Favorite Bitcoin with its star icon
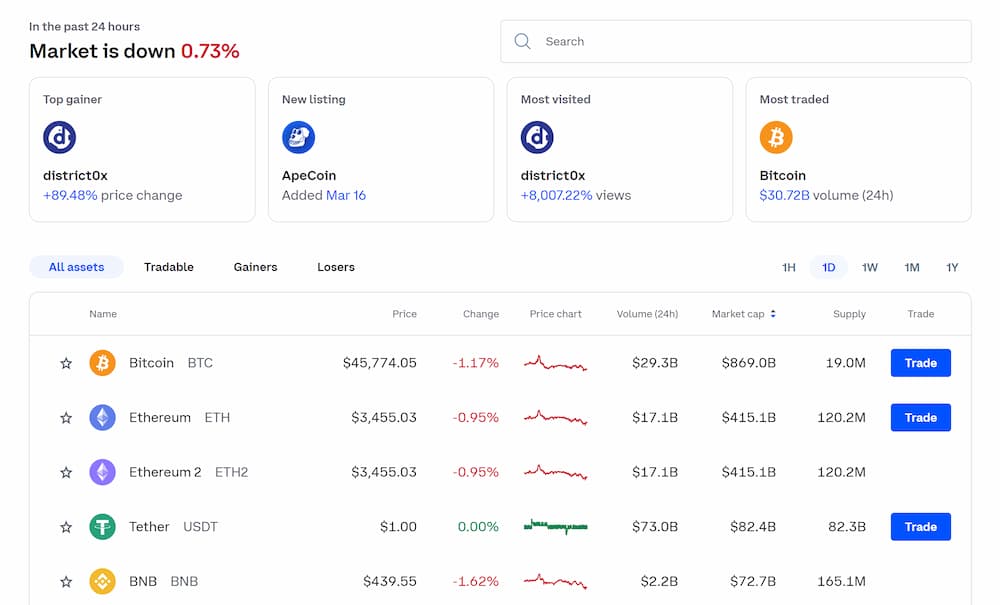The image size is (1000, 605). point(66,363)
